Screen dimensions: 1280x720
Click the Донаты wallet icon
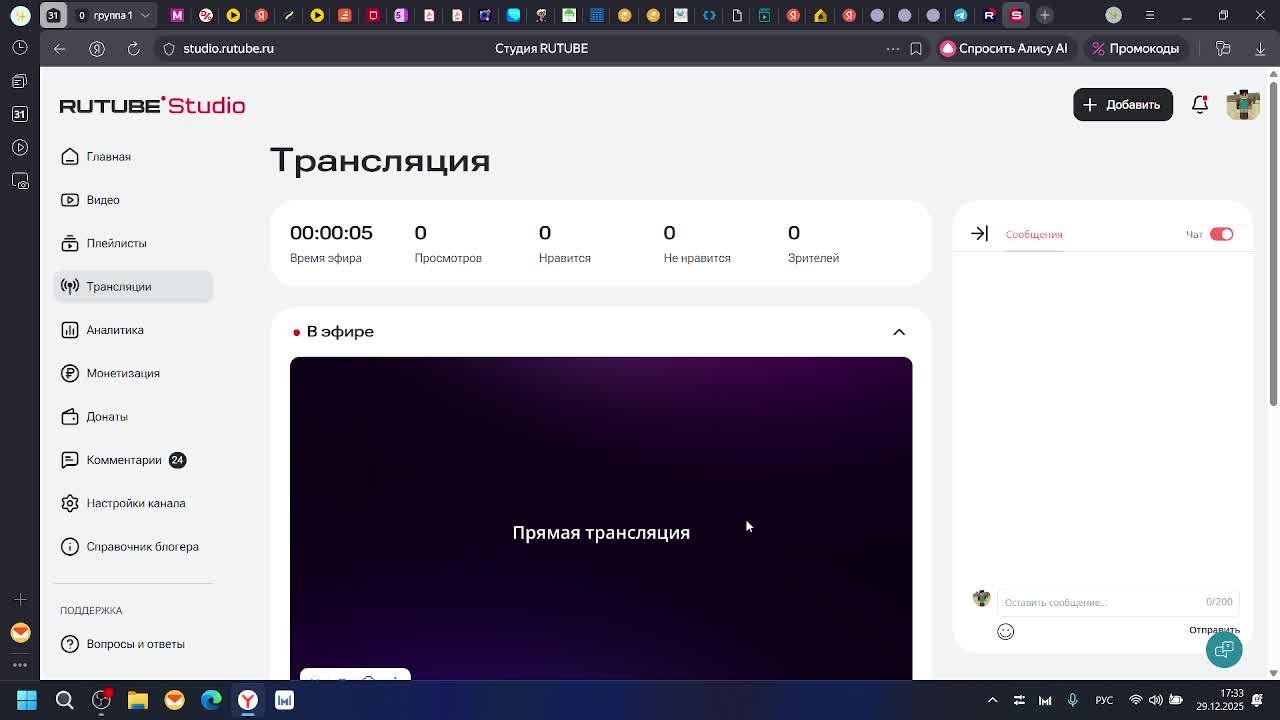click(70, 416)
